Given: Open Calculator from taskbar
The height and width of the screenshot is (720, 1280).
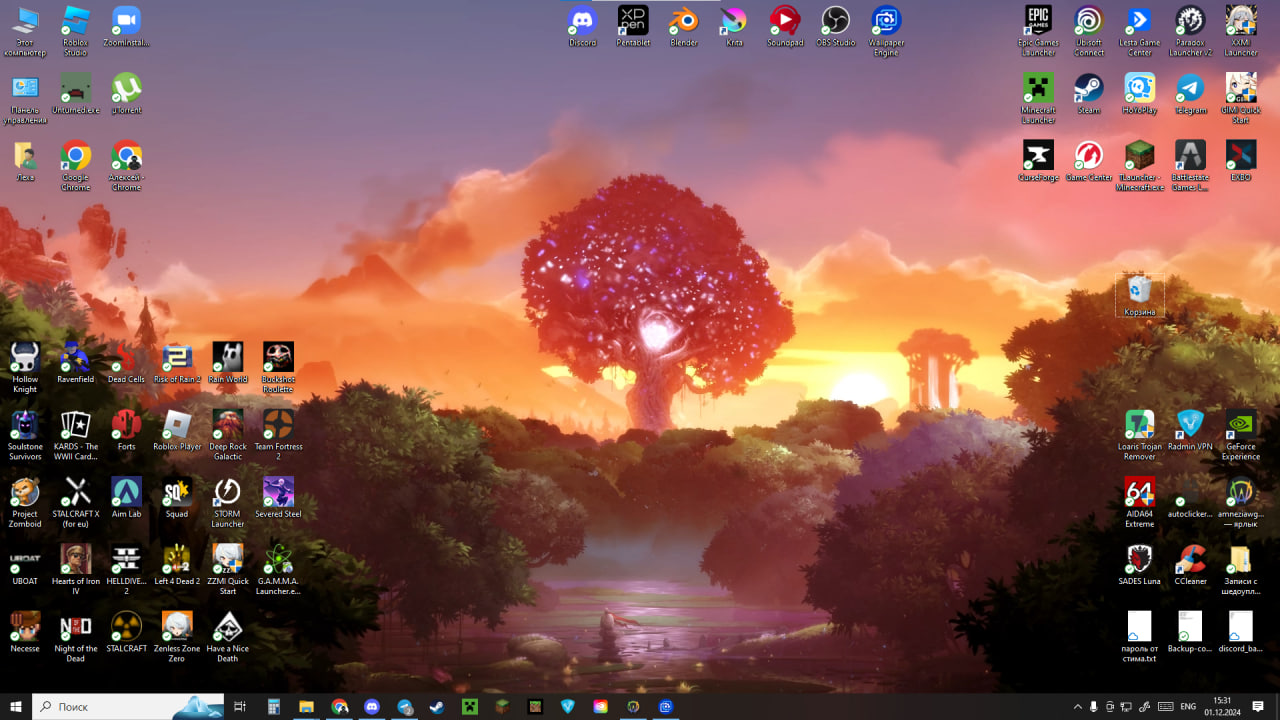Looking at the screenshot, I should pos(274,706).
